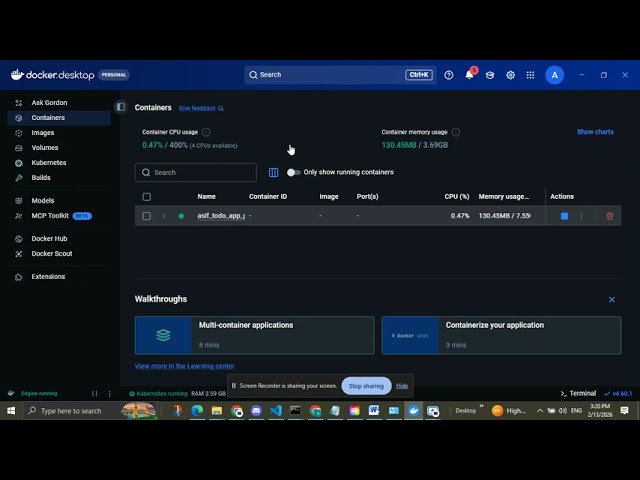Open Docker Hub in sidebar

coord(49,238)
